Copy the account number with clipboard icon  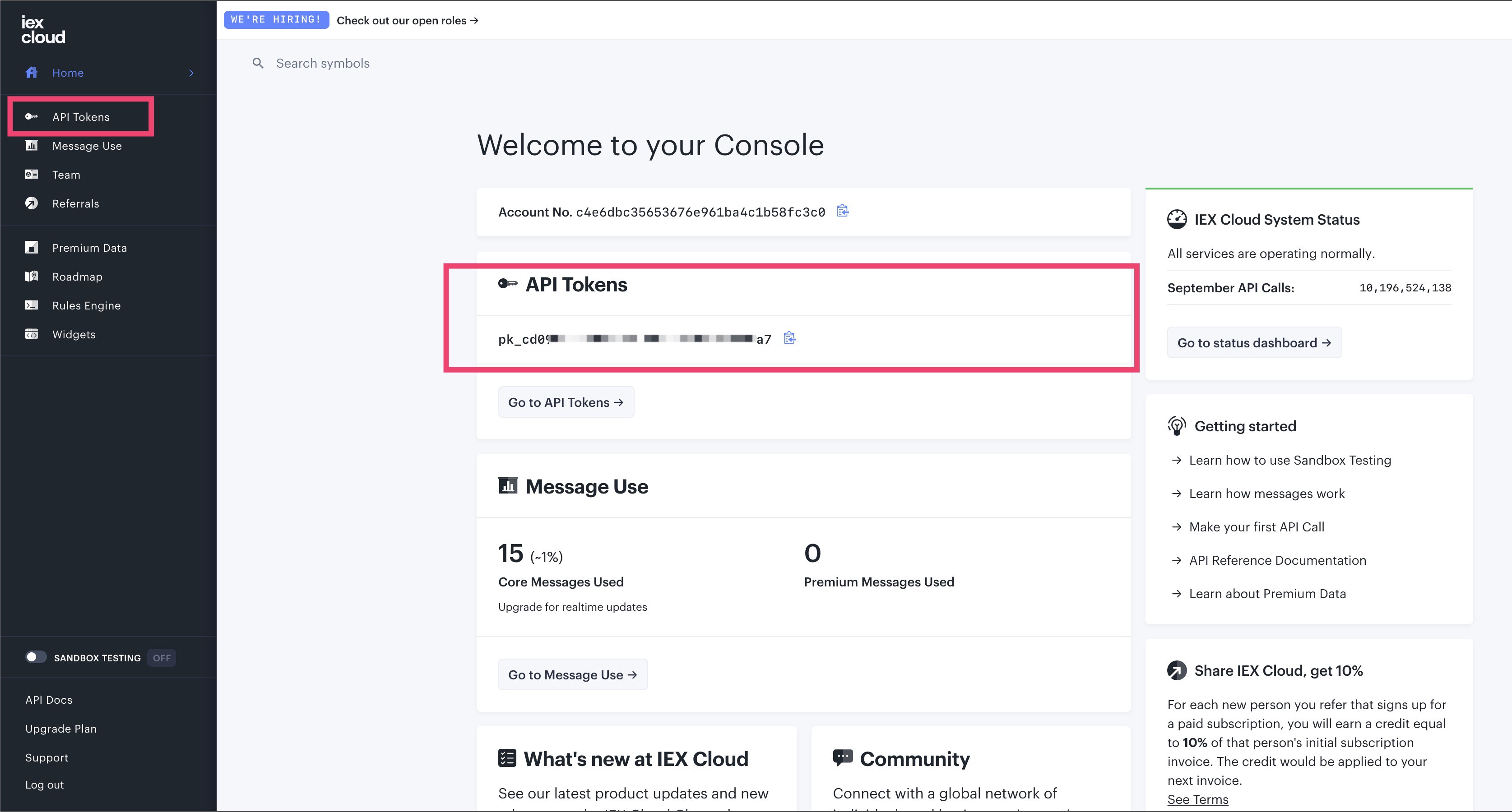click(x=842, y=211)
